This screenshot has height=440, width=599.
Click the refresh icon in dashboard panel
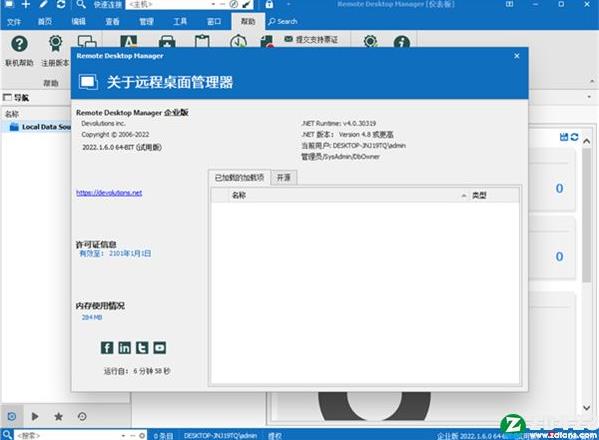[x=574, y=137]
